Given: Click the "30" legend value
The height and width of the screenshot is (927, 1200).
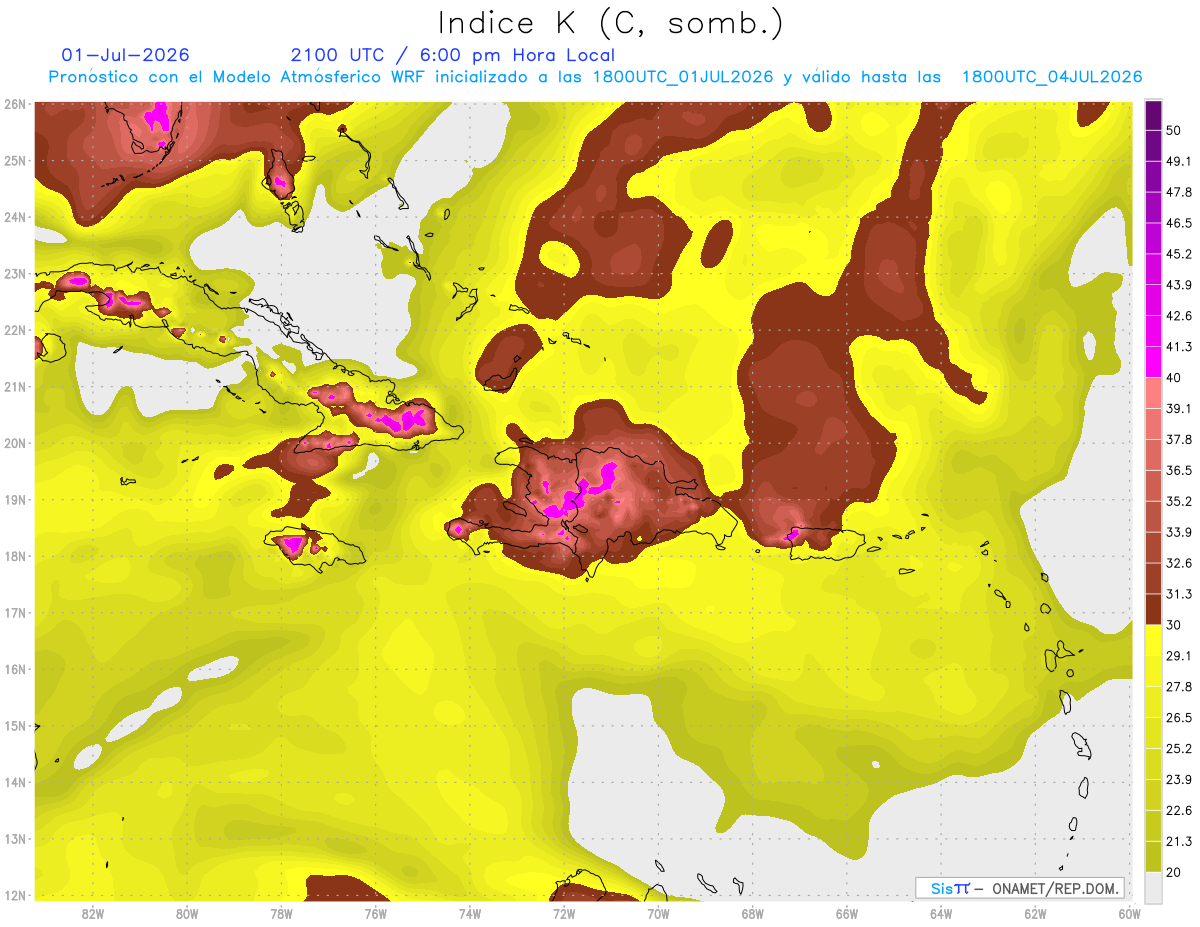Looking at the screenshot, I should pos(1174,626).
